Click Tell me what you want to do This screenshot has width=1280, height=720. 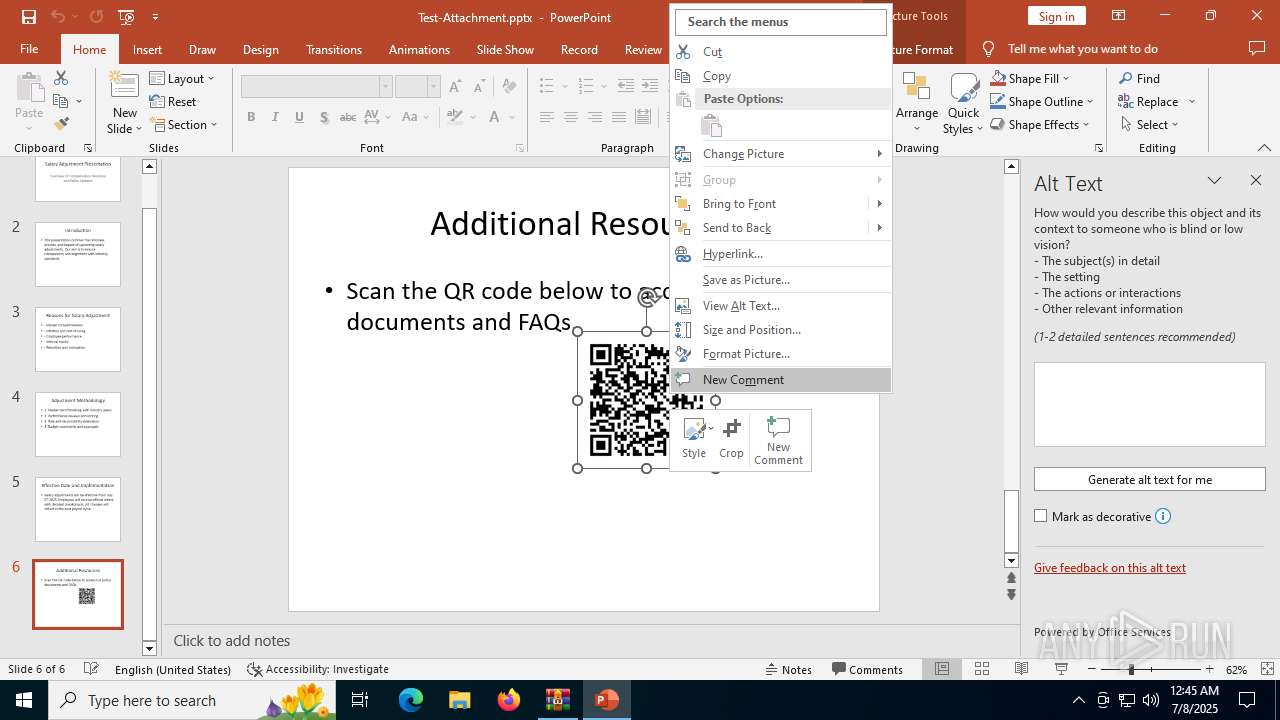coord(1083,49)
